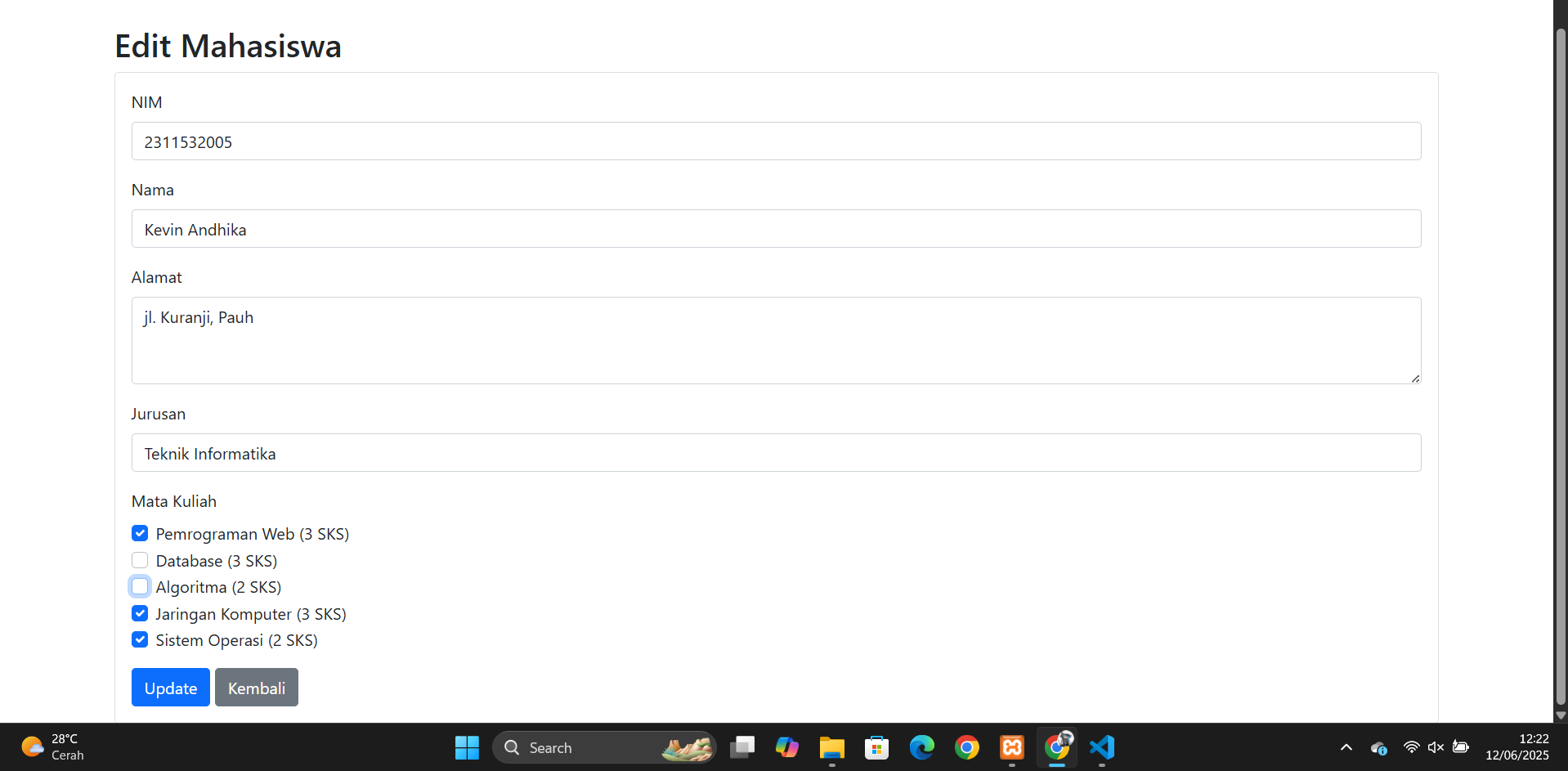
Task: Open the clock and date panel
Action: pos(1516,747)
